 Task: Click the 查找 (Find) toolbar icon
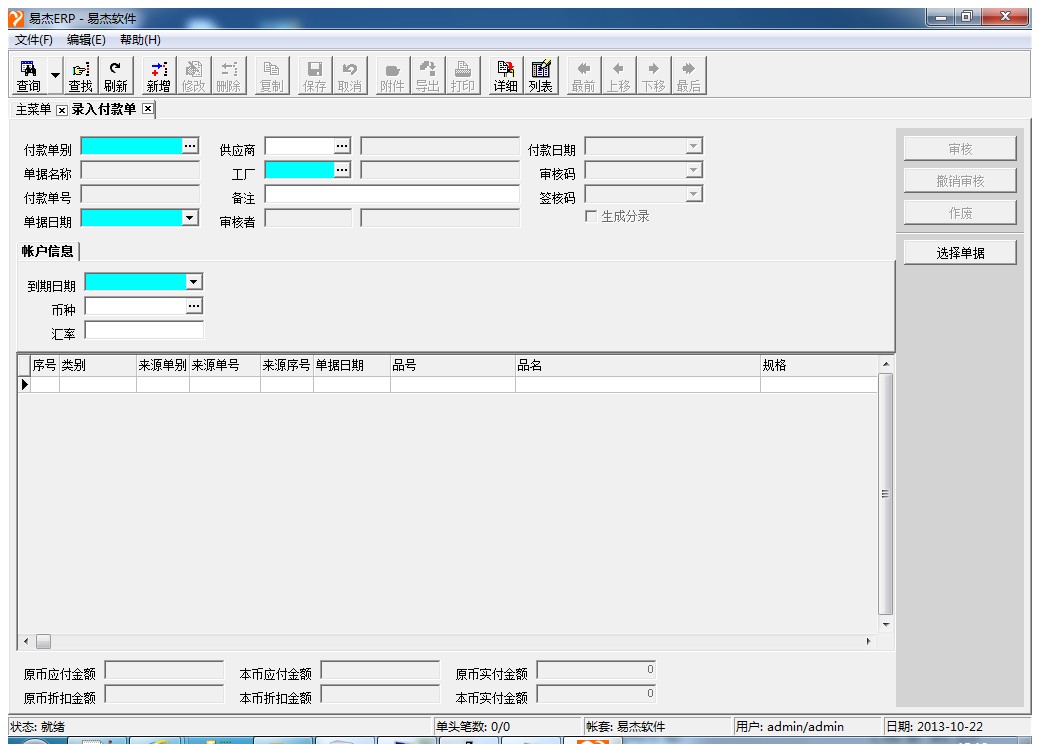(81, 75)
